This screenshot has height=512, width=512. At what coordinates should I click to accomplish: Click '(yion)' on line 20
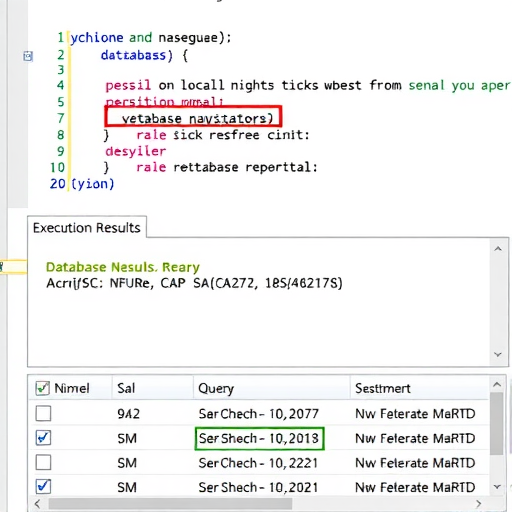(x=93, y=184)
